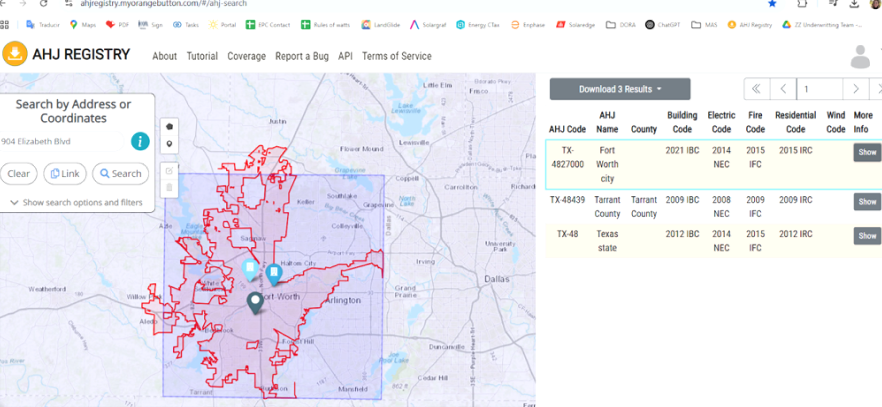Open the Sign bookmark
Viewport: 882px width, 407px height.
pyautogui.click(x=150, y=25)
